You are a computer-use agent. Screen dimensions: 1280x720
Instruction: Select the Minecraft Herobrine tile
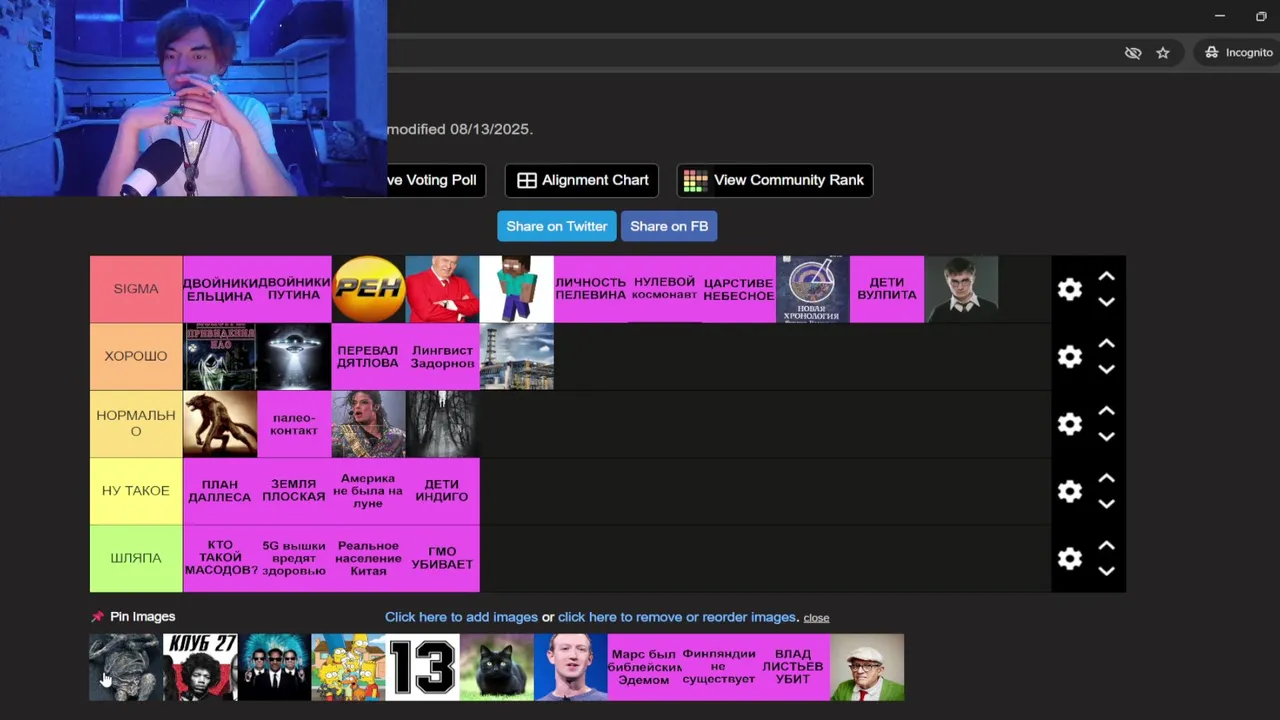(517, 289)
